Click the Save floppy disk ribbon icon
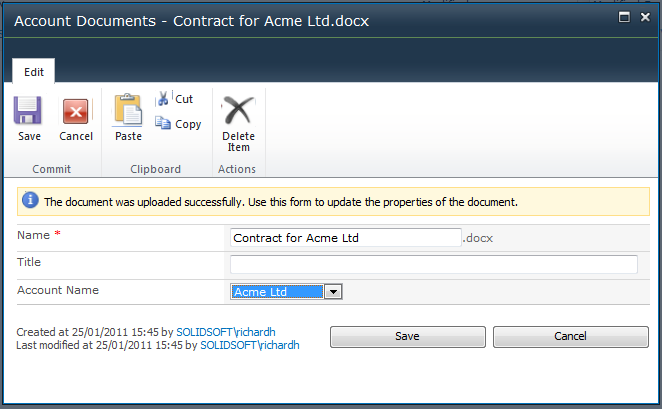 tap(29, 112)
